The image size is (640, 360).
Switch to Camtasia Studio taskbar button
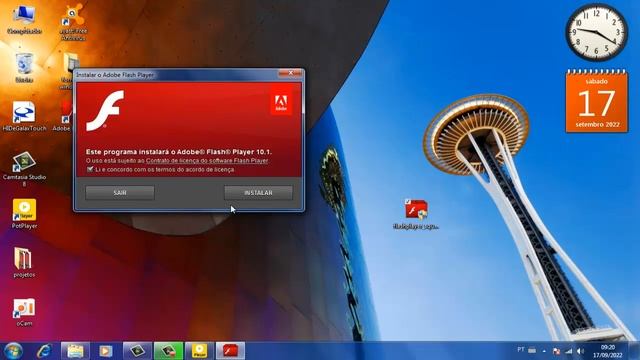pyautogui.click(x=137, y=351)
